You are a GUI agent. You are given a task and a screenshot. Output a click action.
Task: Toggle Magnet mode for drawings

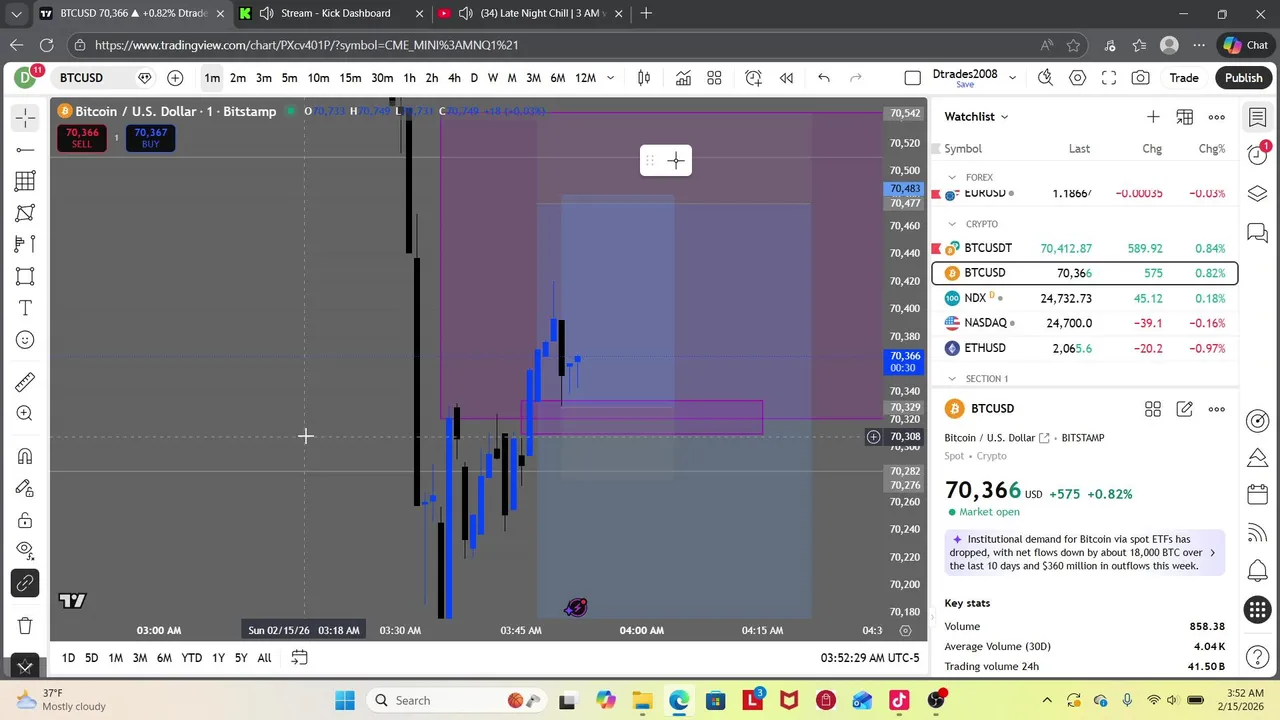pyautogui.click(x=25, y=456)
